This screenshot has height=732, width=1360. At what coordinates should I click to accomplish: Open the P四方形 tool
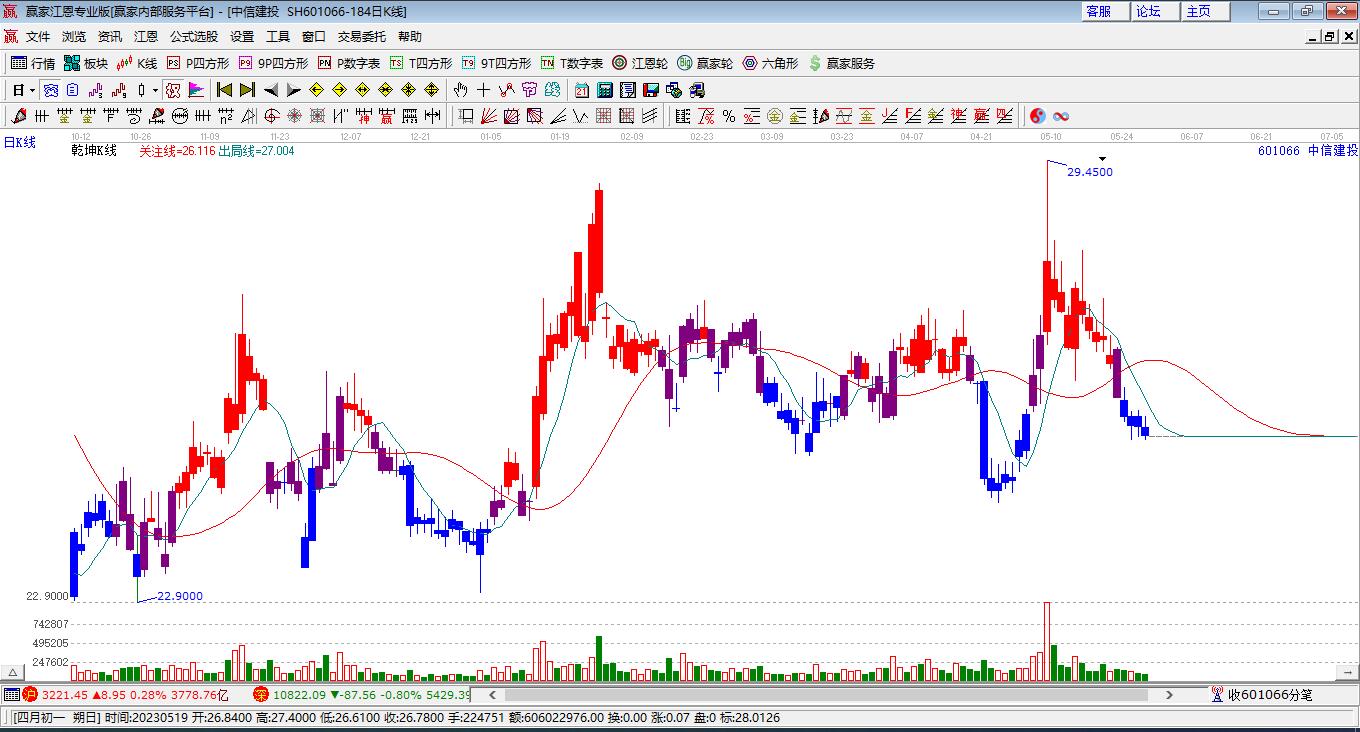click(198, 63)
